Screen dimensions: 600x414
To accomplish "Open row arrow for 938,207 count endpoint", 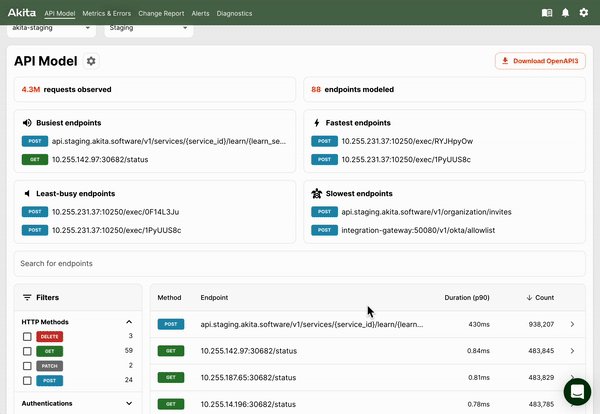I will [x=572, y=324].
